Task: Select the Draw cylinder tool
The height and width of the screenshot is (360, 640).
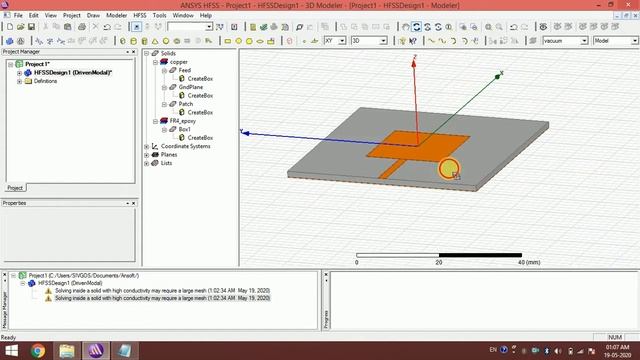Action: (x=133, y=41)
